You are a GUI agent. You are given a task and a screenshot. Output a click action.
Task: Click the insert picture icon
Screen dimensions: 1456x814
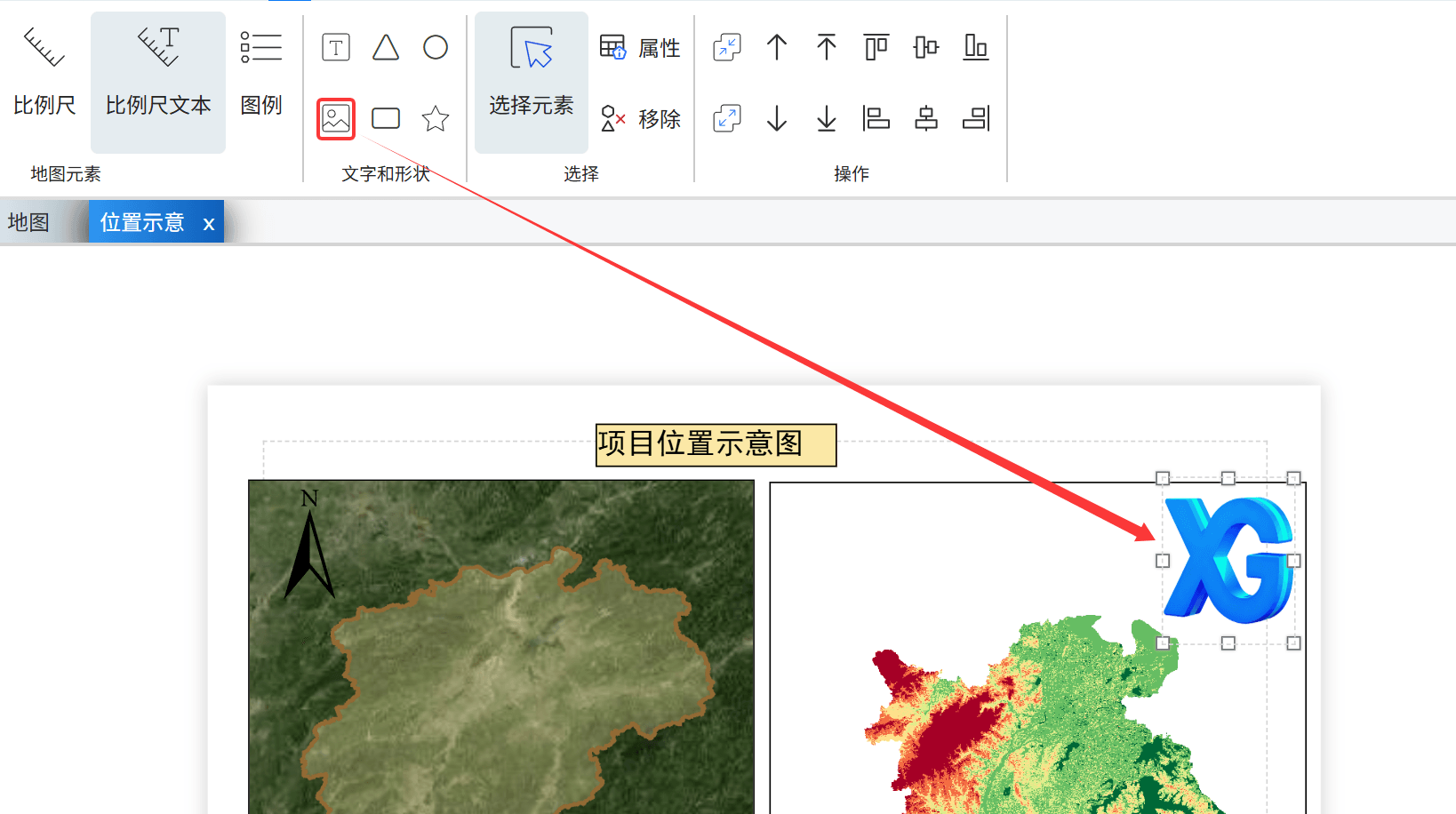tap(336, 118)
